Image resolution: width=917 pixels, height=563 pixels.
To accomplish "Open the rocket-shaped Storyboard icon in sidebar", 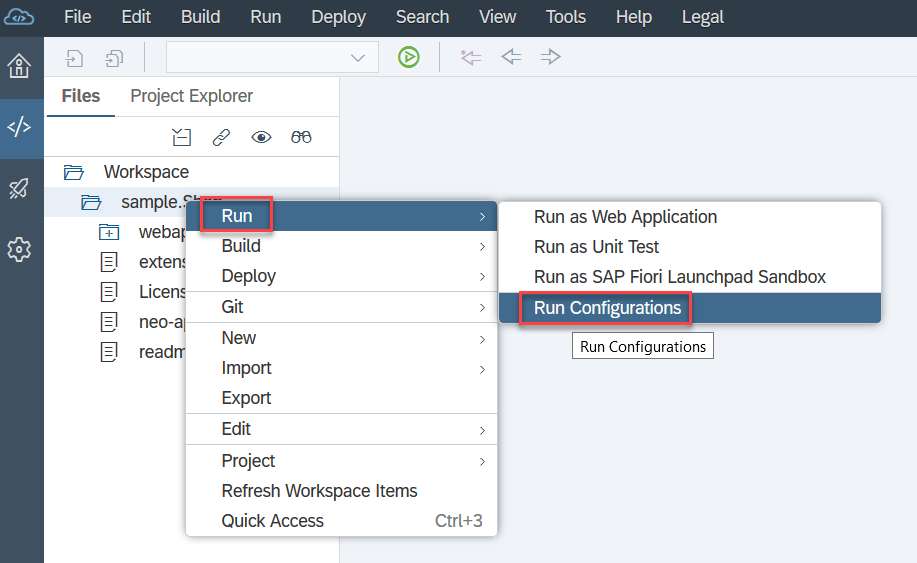I will click(x=19, y=188).
